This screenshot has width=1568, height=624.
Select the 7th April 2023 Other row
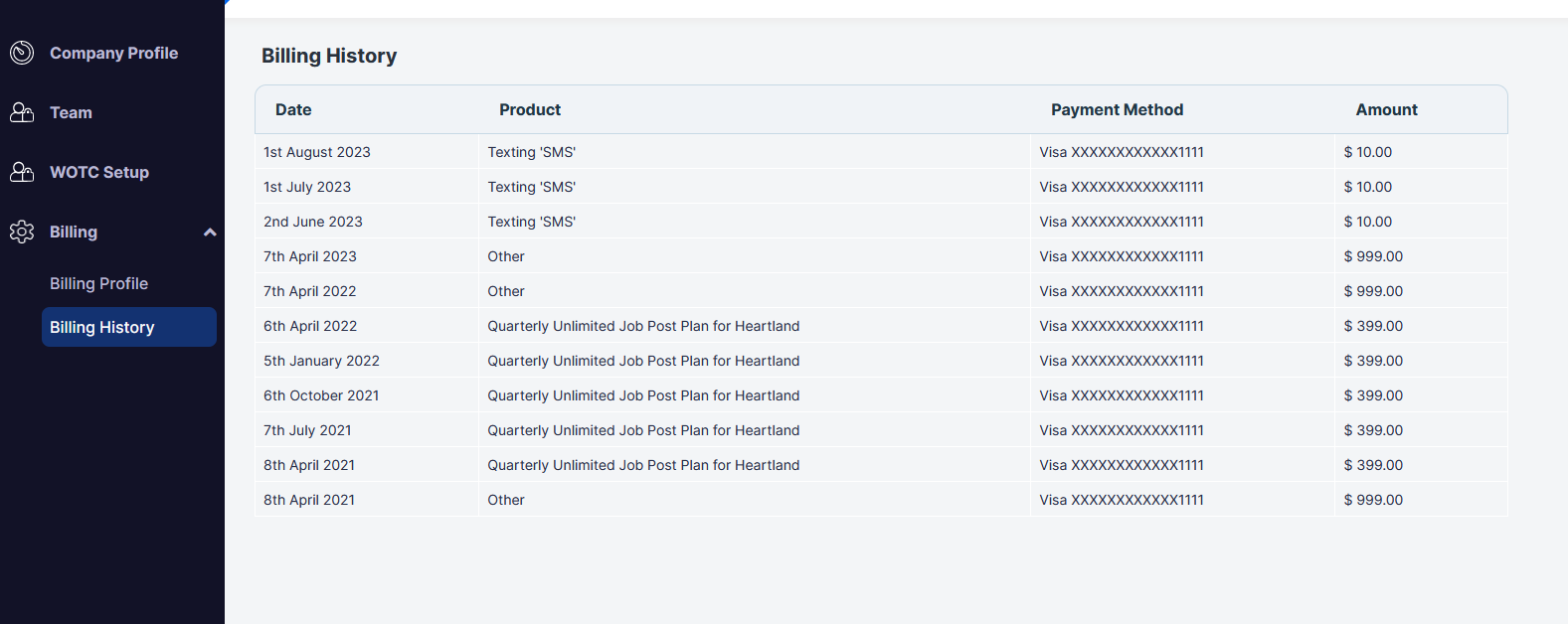pyautogui.click(x=881, y=256)
